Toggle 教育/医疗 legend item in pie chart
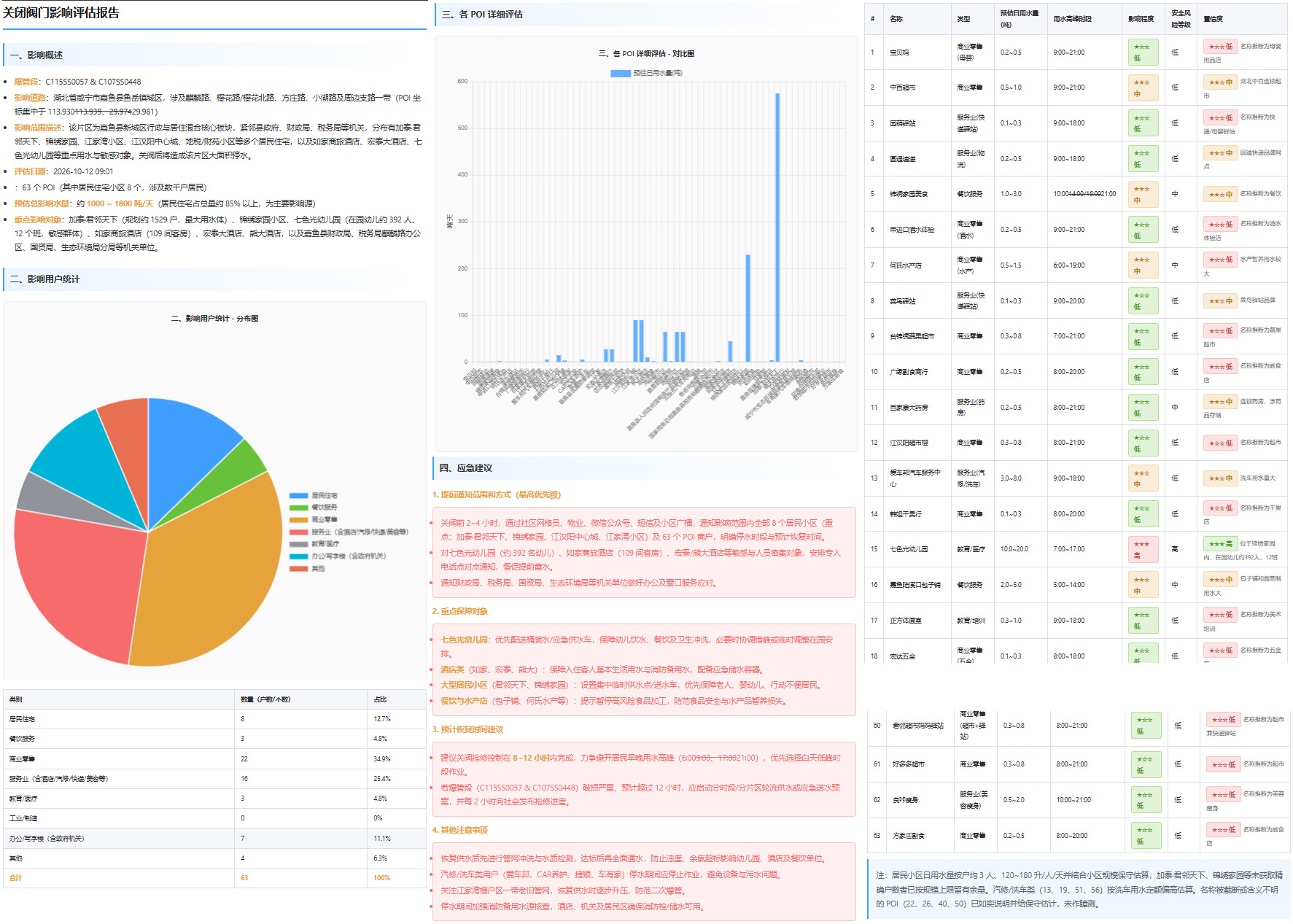 click(314, 544)
